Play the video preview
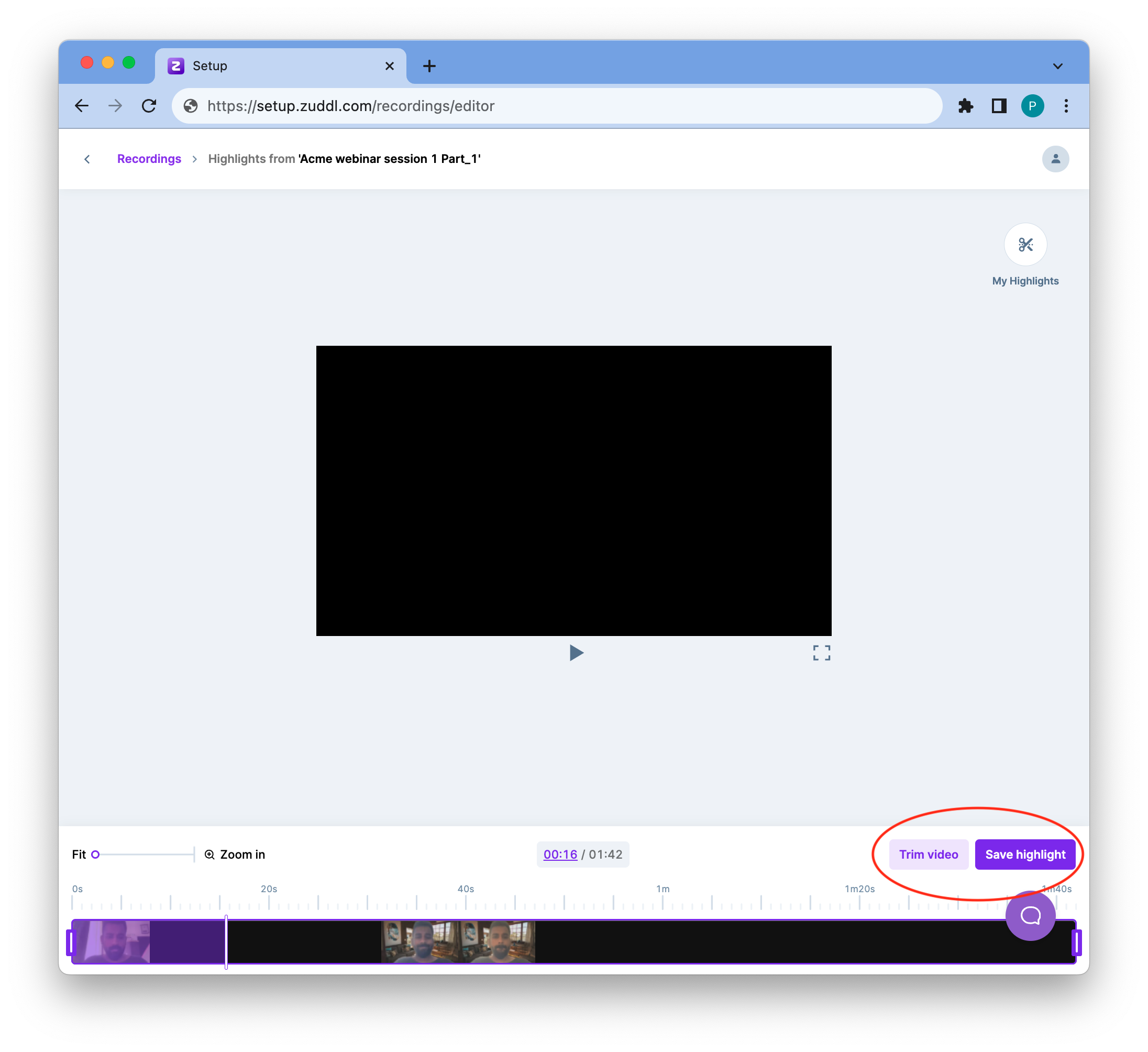 tap(576, 653)
